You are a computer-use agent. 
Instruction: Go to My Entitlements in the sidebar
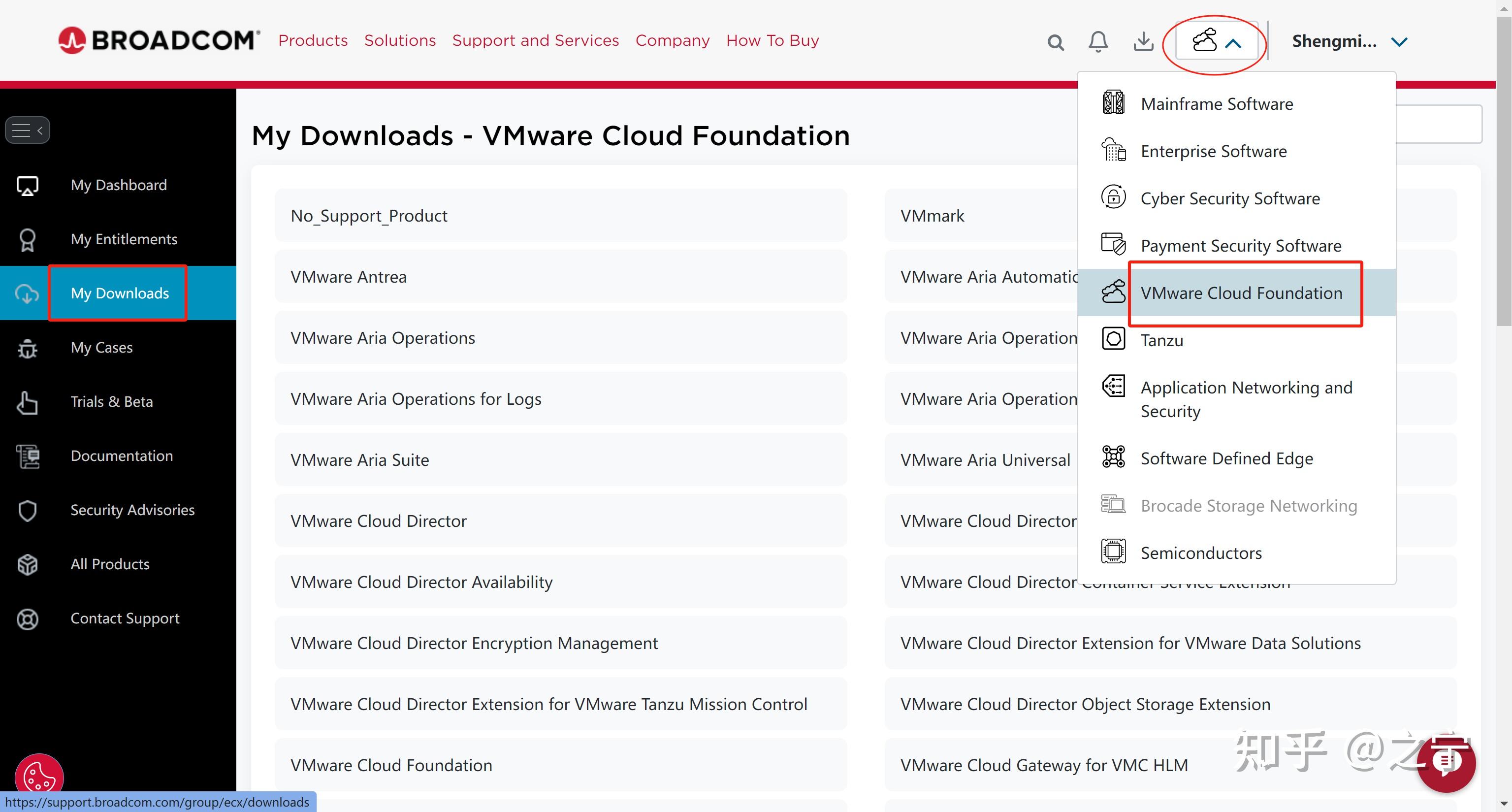click(124, 239)
